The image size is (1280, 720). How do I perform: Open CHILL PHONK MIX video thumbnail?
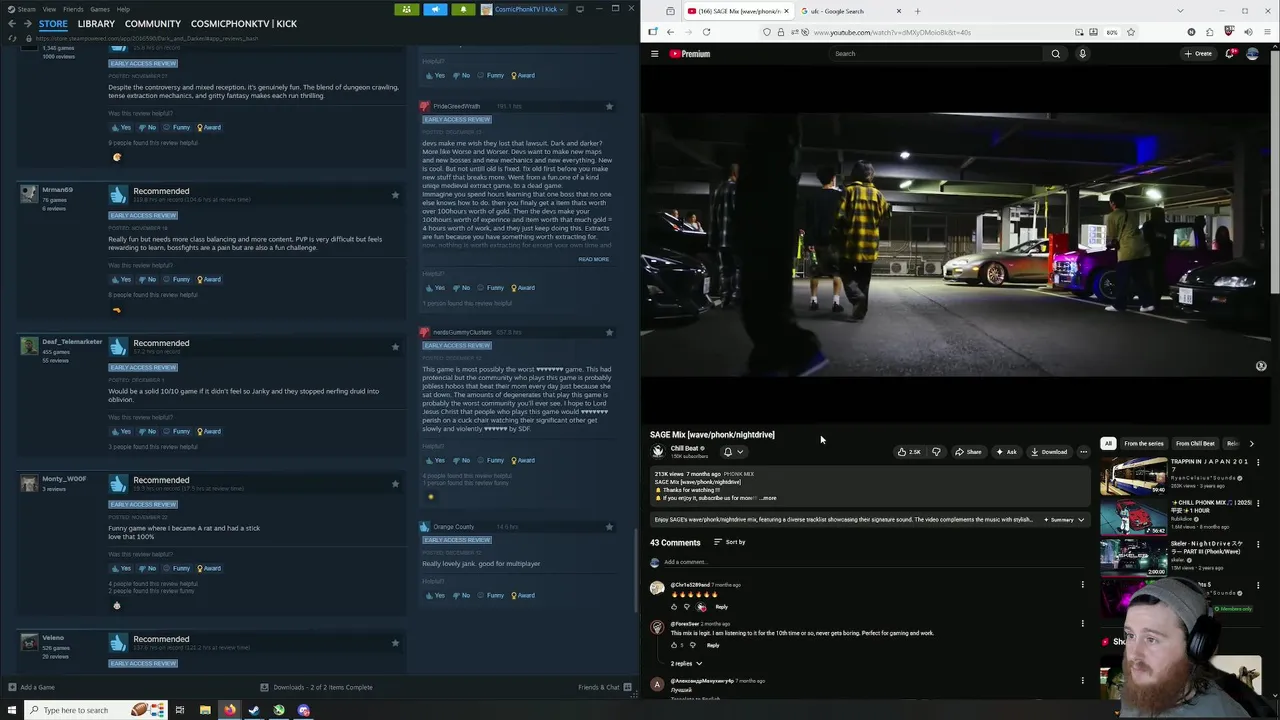(1133, 517)
